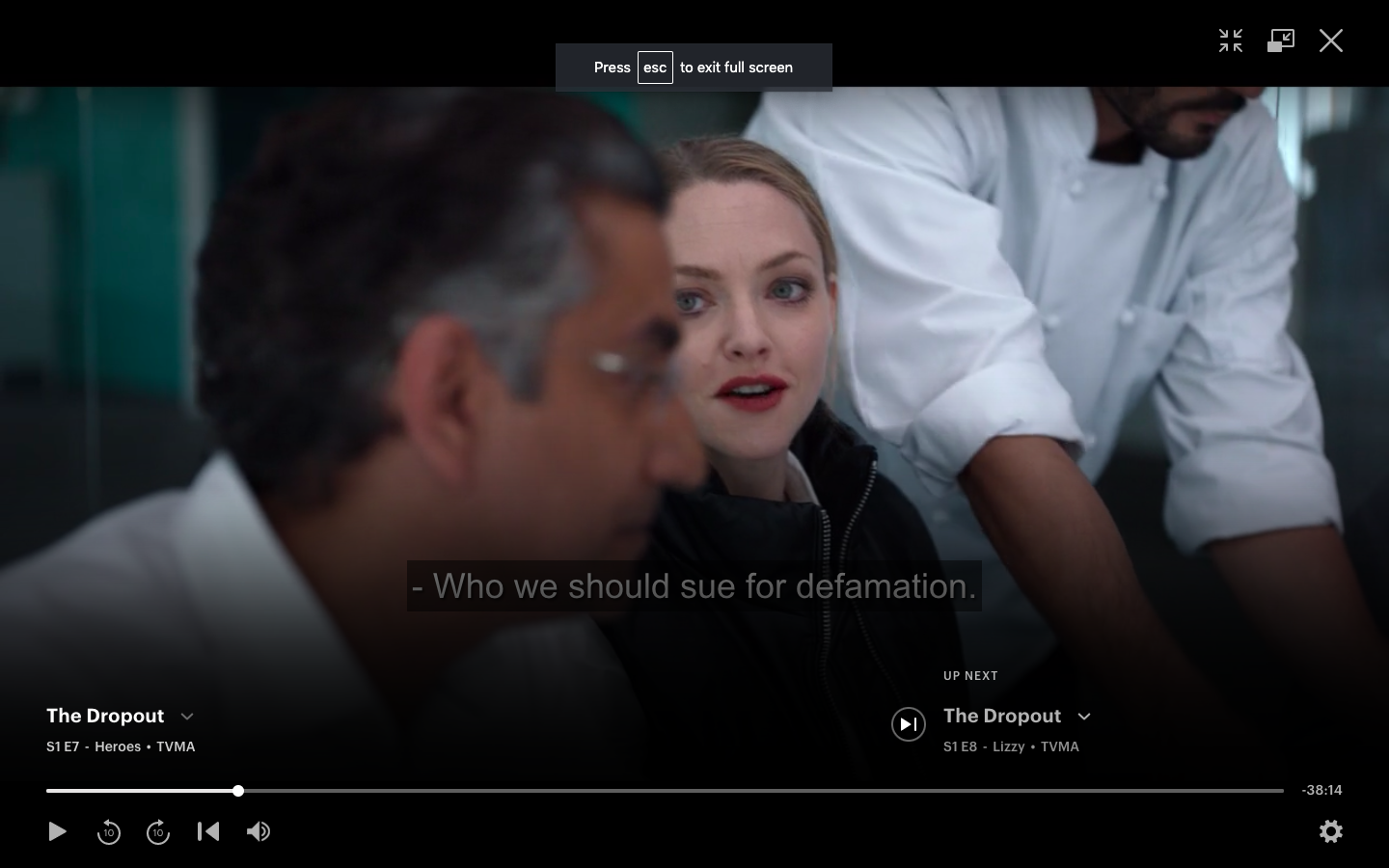Switch to picture-in-picture mini player
The image size is (1389, 868).
tap(1281, 41)
